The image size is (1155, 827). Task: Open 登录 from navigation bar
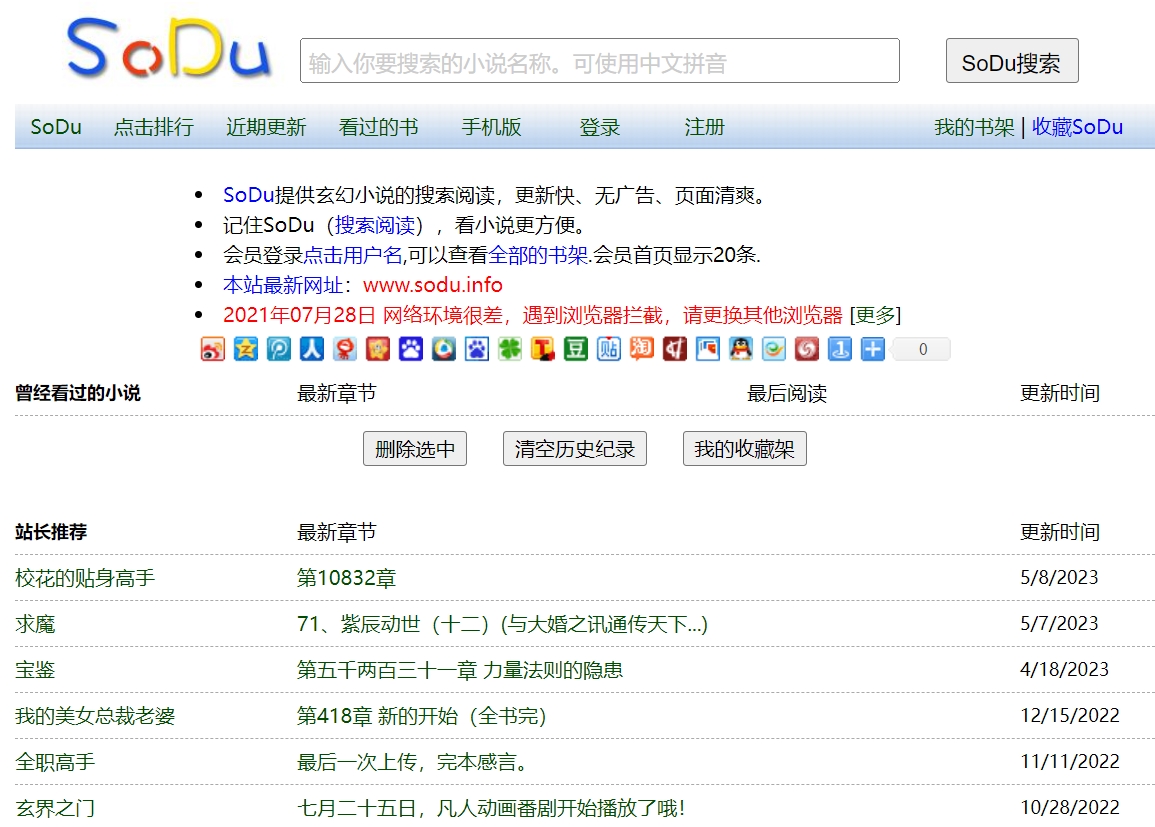tap(600, 127)
